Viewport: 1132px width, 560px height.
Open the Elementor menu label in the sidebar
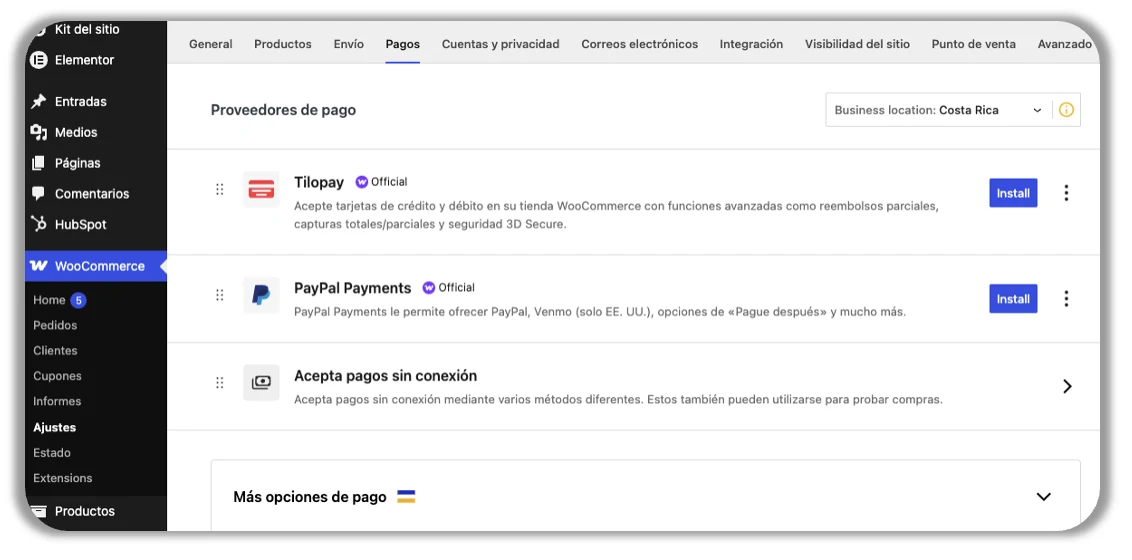click(x=84, y=60)
